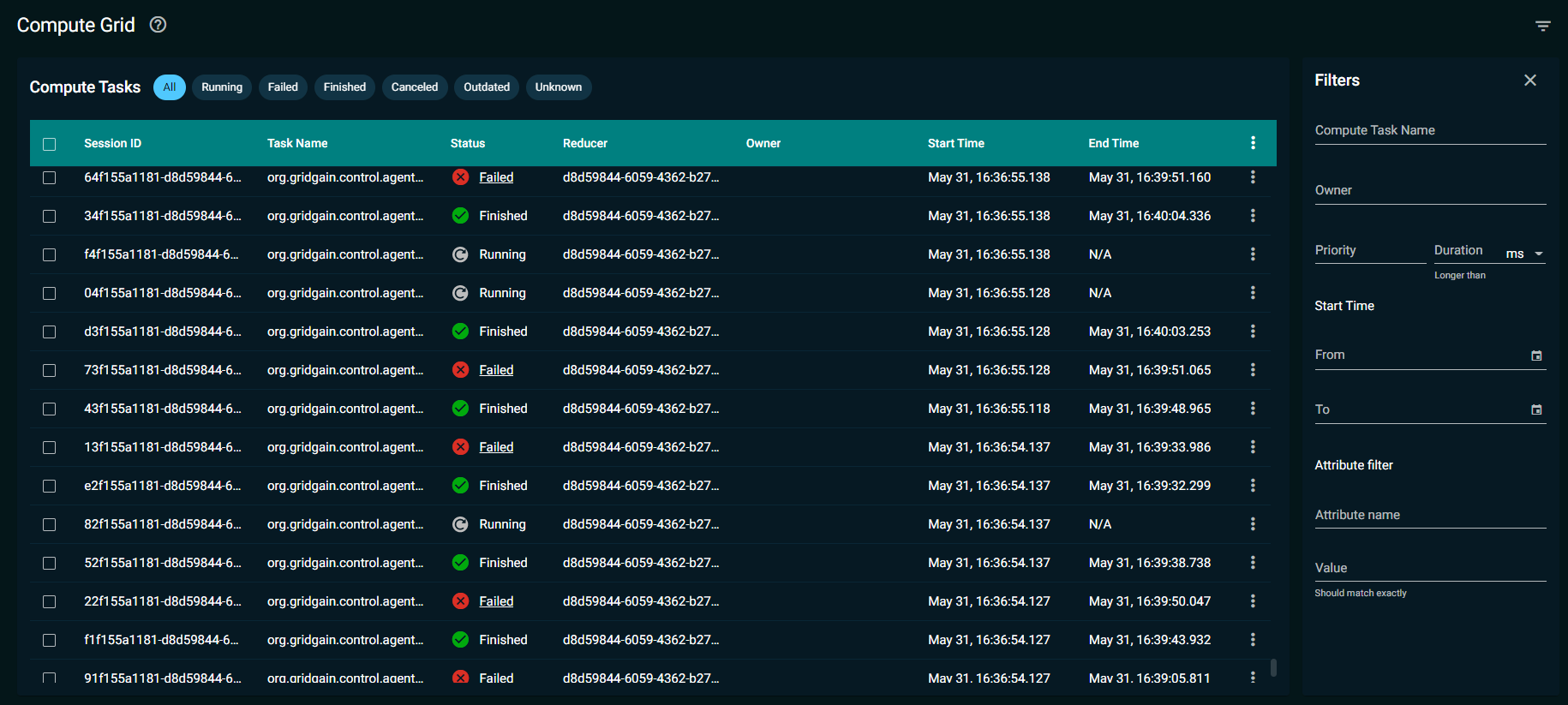
Task: Sort by End Time column header
Action: point(1113,143)
